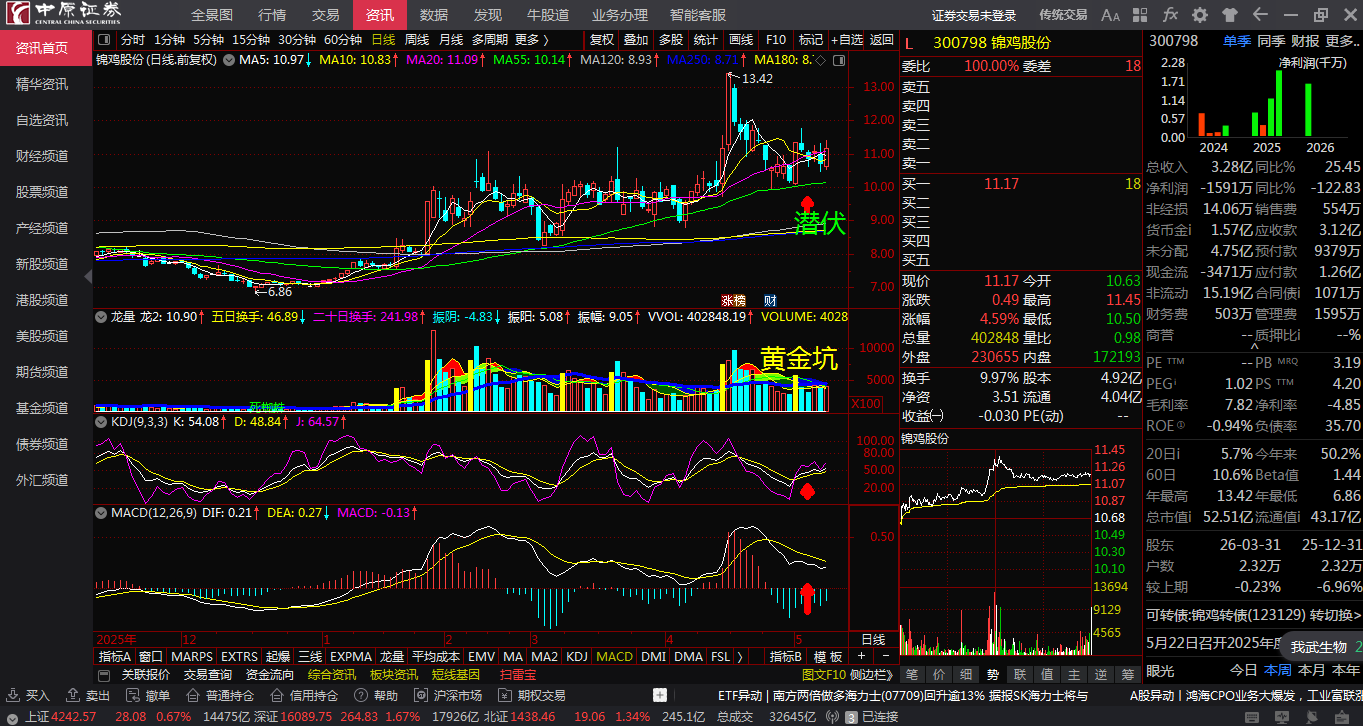Screen dimensions: 1363x726
Task: Open 复权 adjustment dropdown
Action: click(x=602, y=40)
